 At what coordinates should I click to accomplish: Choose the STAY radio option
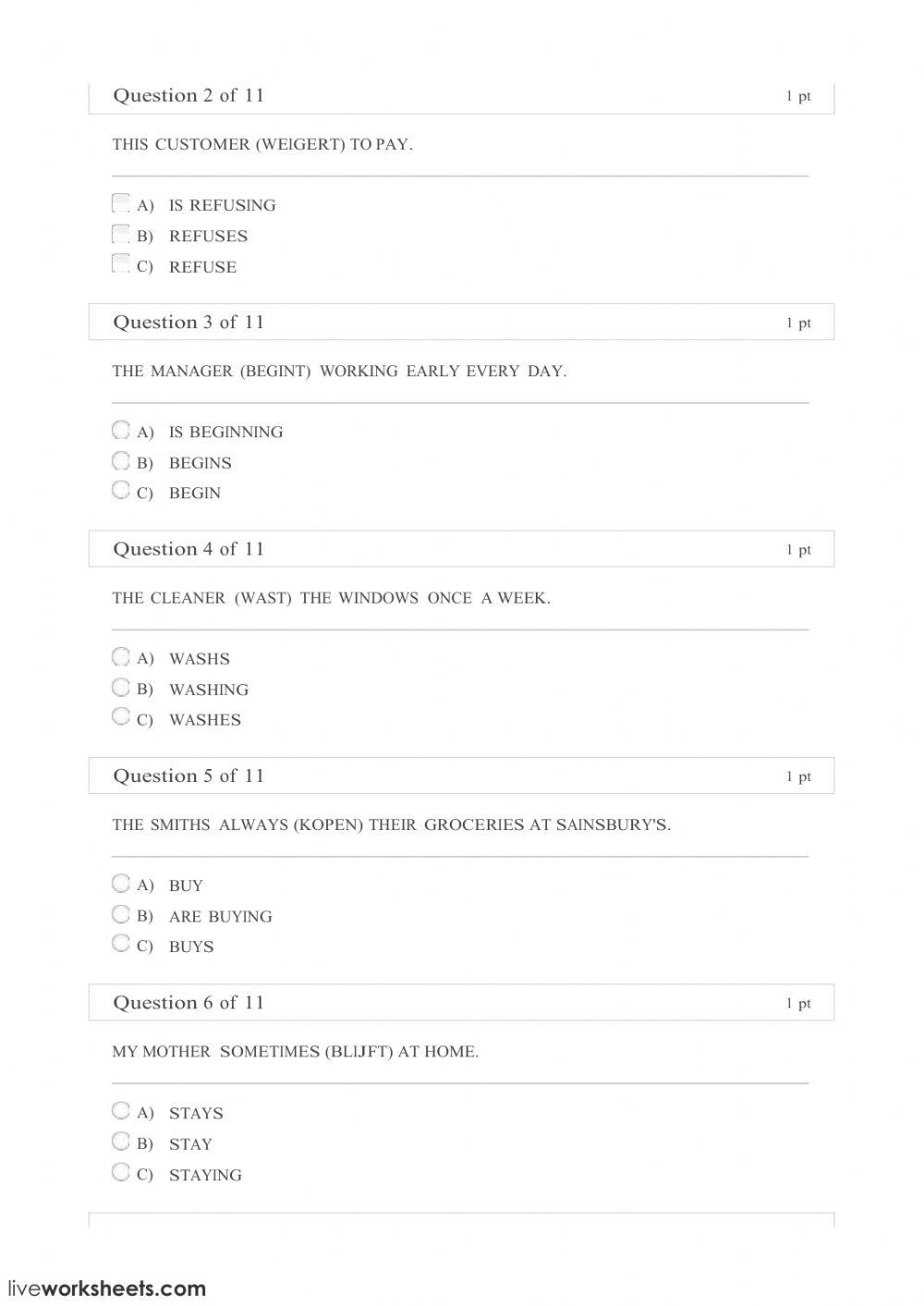[120, 1141]
